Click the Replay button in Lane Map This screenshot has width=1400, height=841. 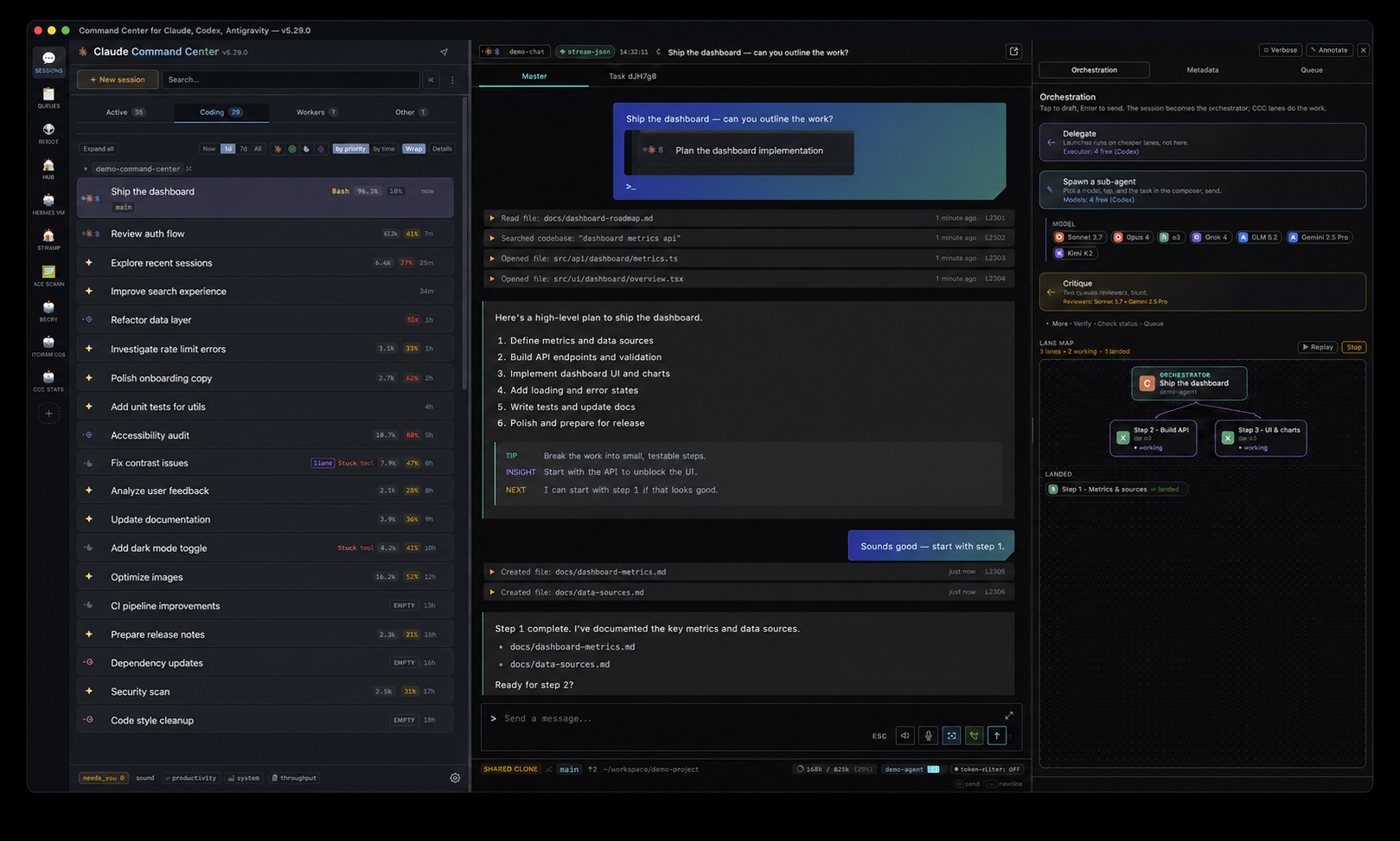pos(1318,347)
